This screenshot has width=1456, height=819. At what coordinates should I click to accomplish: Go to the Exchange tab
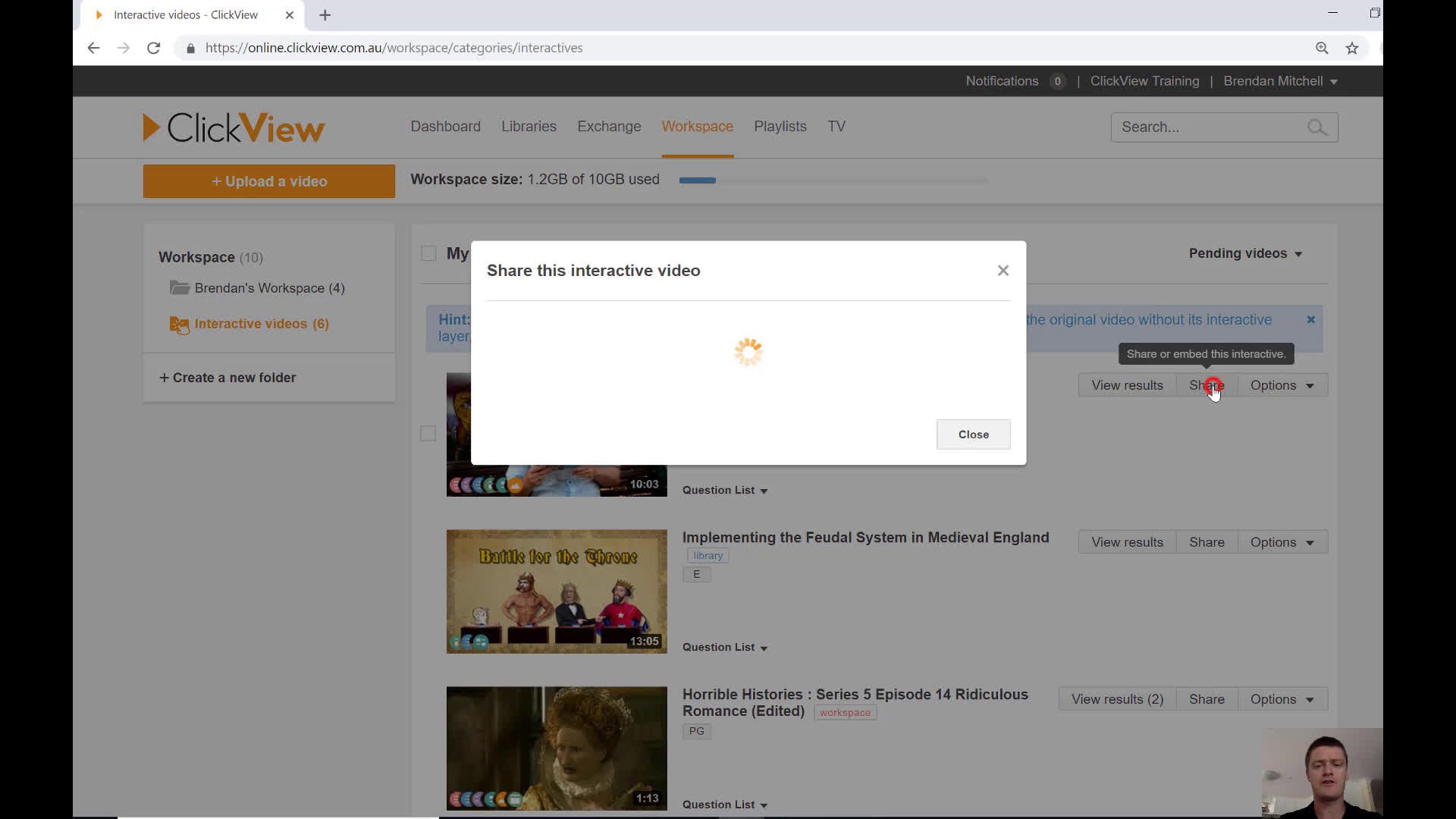(609, 127)
